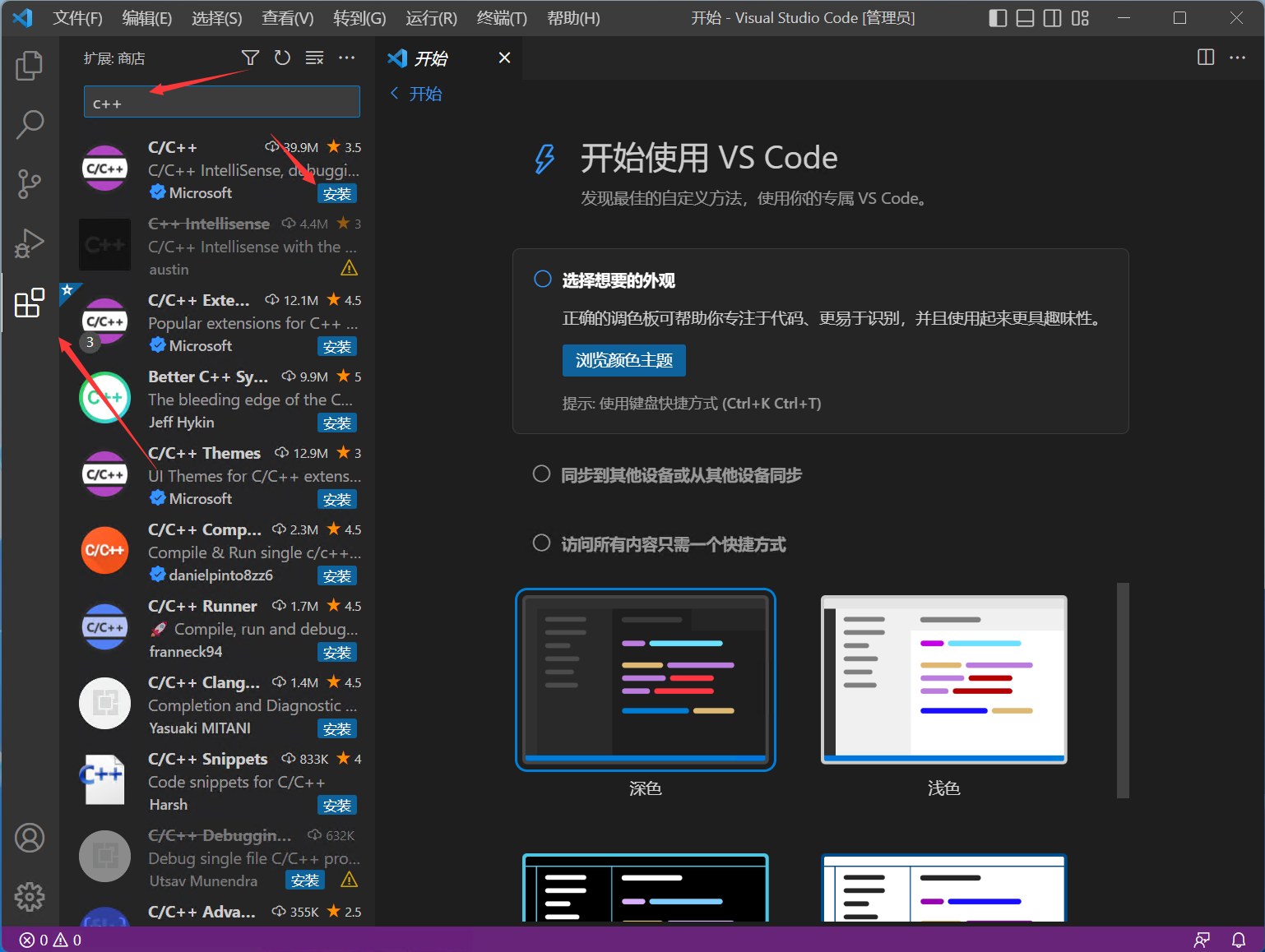The width and height of the screenshot is (1265, 952).
Task: Click warning icon on C++ Intellisense
Action: coord(349,268)
